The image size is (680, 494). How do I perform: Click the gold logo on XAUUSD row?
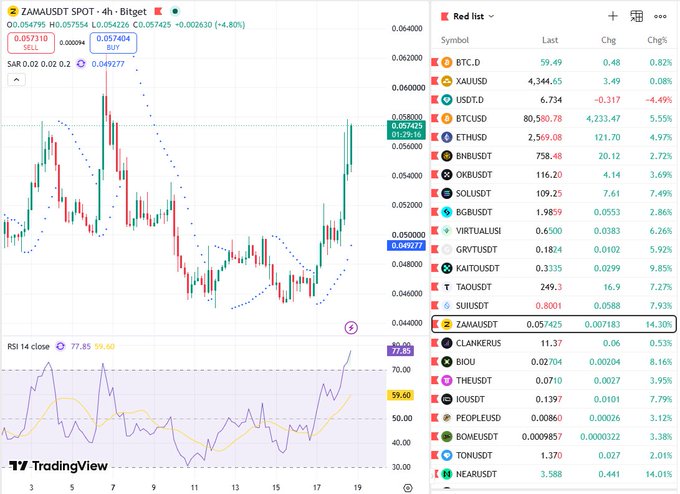(447, 81)
